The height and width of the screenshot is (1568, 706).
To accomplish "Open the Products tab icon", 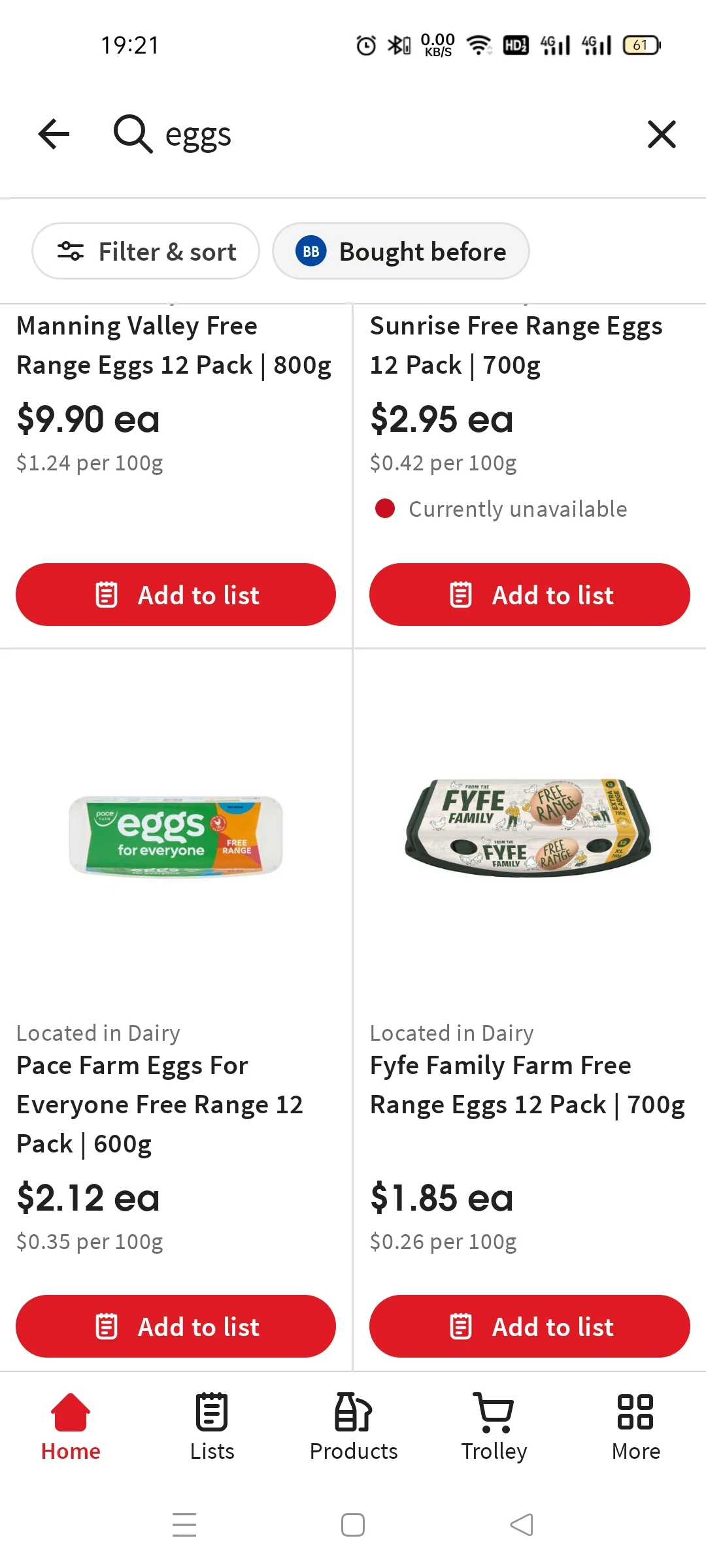I will (353, 1413).
